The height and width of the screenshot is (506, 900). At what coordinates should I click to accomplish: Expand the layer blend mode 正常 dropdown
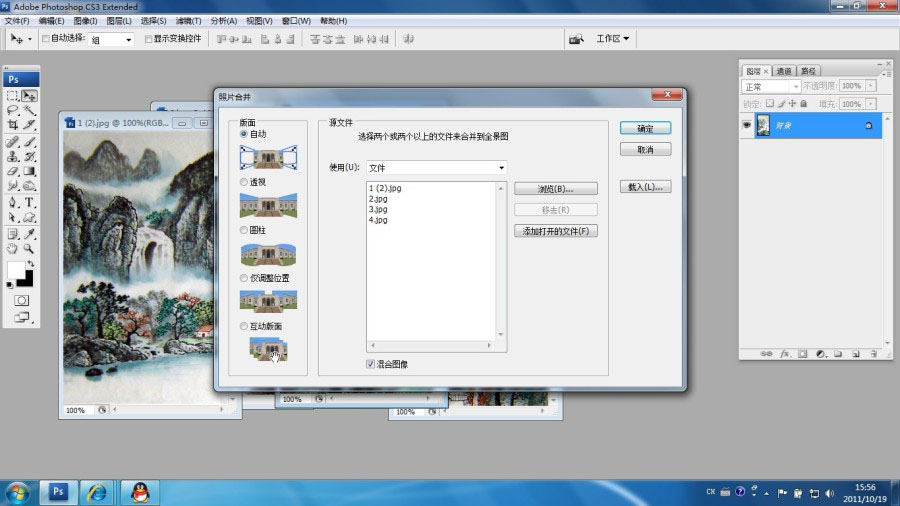coord(770,87)
